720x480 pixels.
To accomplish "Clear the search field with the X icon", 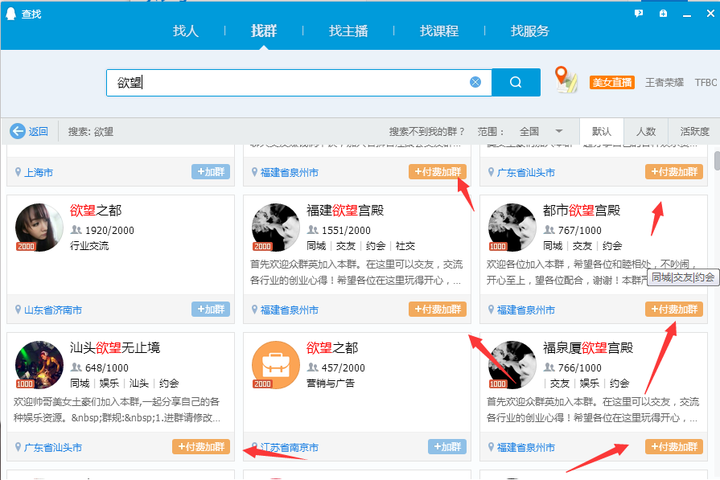I will tap(475, 82).
